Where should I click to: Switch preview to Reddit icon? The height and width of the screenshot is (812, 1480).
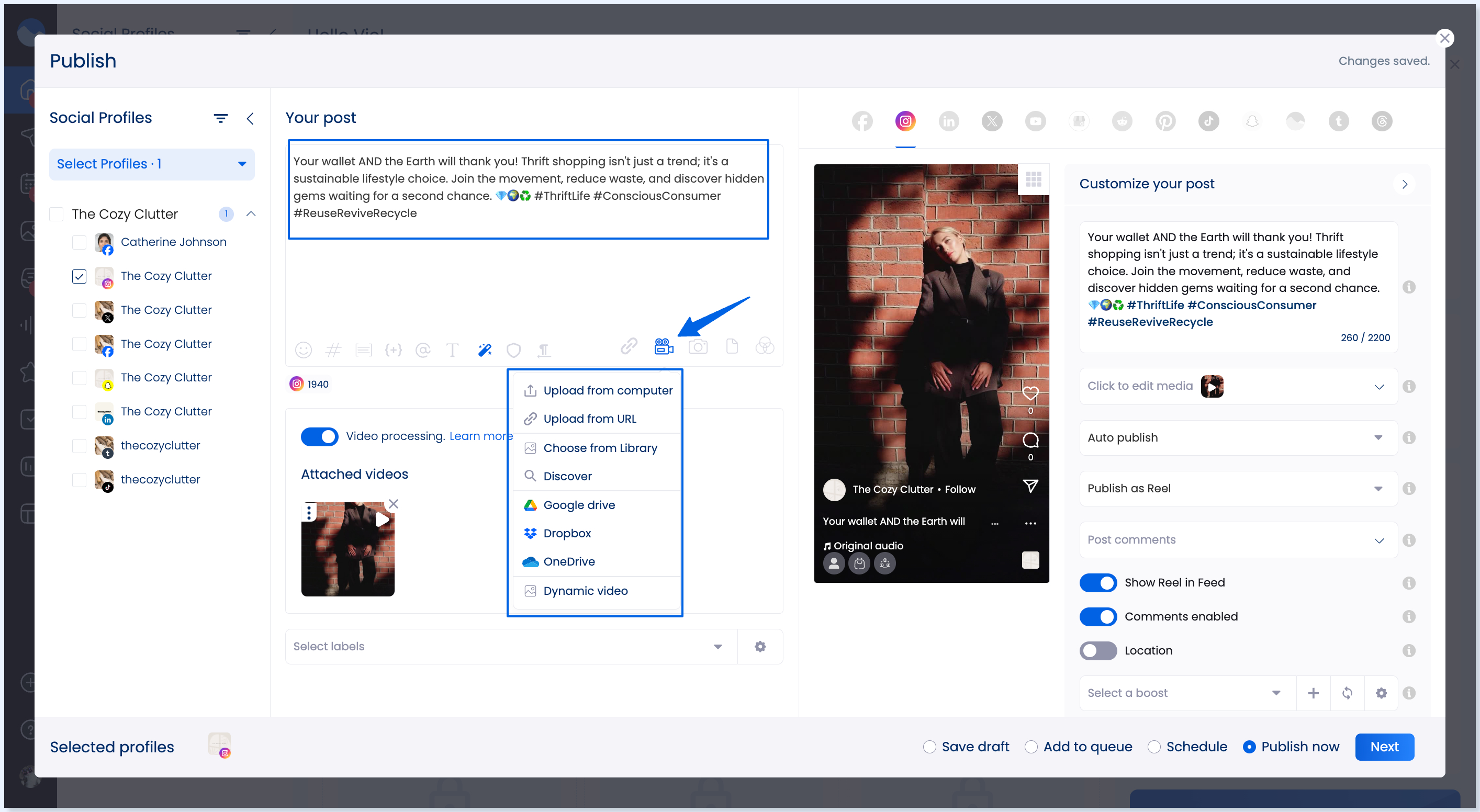pyautogui.click(x=1122, y=121)
